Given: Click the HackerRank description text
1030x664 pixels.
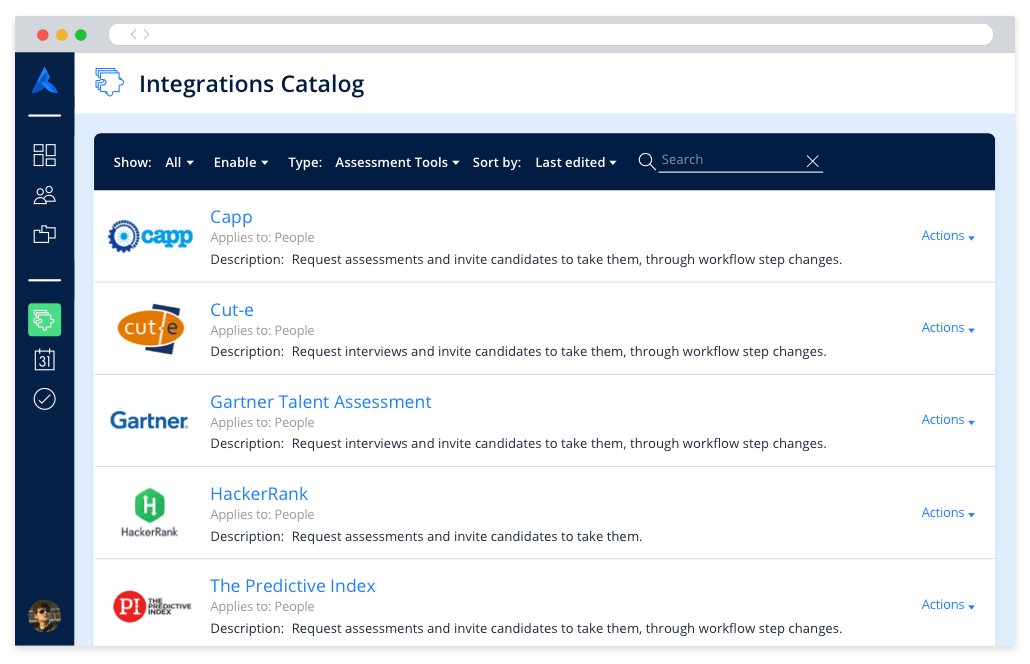Looking at the screenshot, I should (x=426, y=537).
